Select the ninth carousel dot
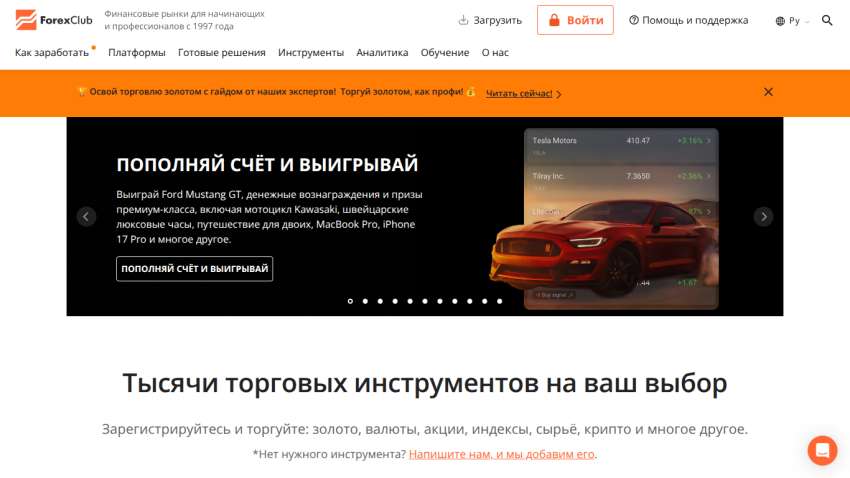Screen dimensions: 850x478 [469, 301]
